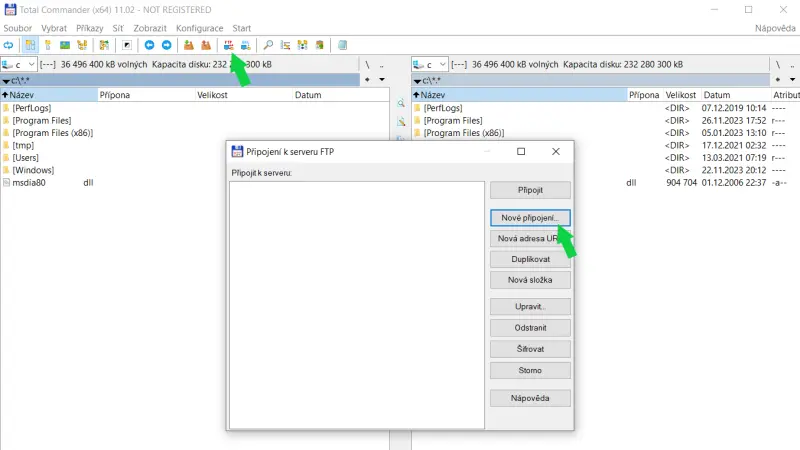Open the Vybrat menu

(54, 28)
